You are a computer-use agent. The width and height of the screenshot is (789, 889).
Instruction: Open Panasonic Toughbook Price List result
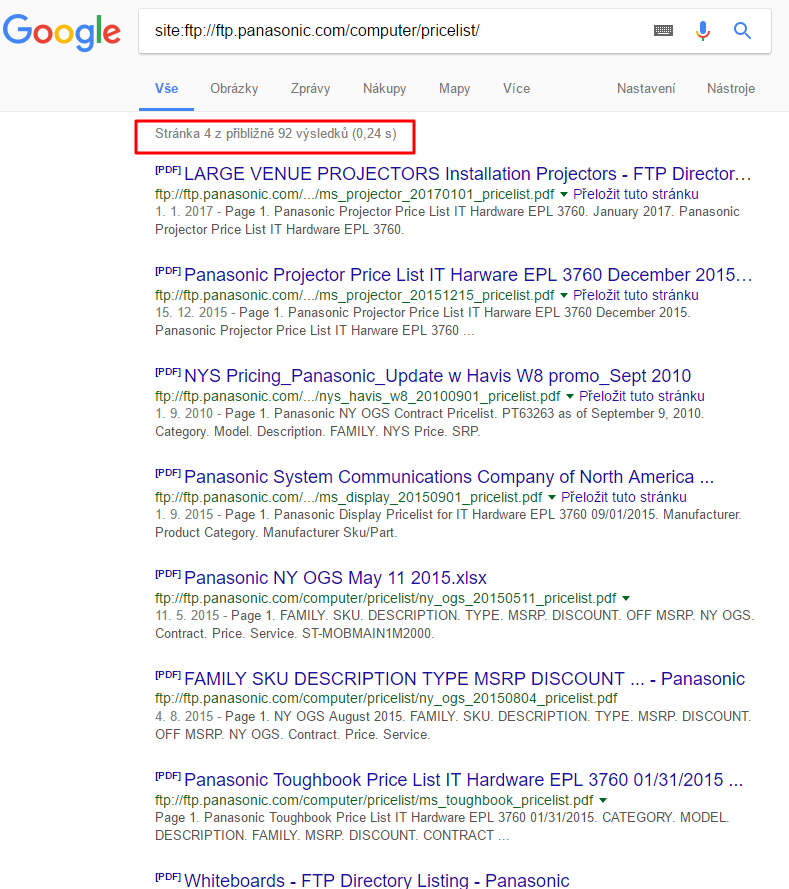[x=464, y=780]
